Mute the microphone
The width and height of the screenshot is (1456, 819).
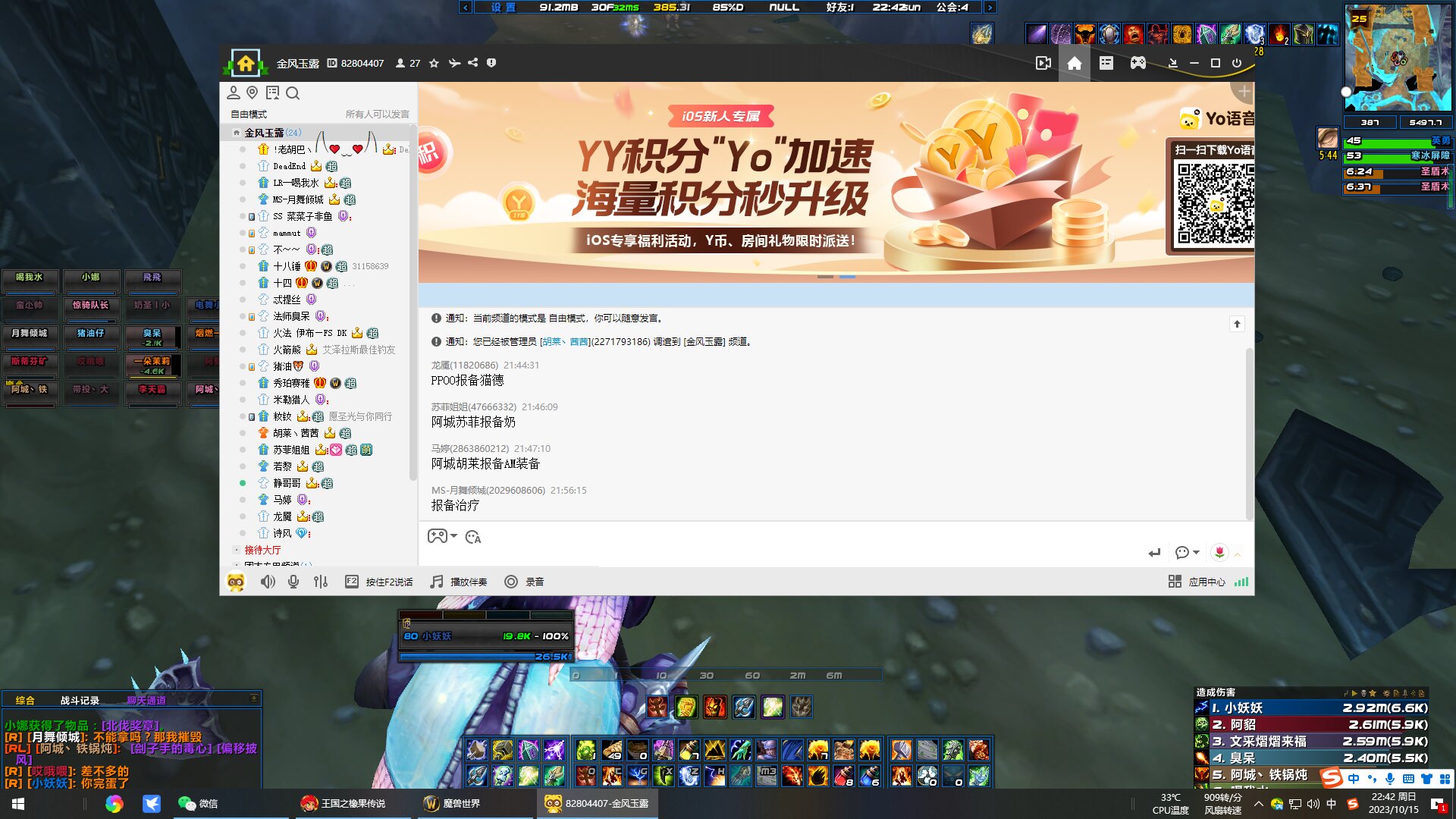[x=294, y=582]
